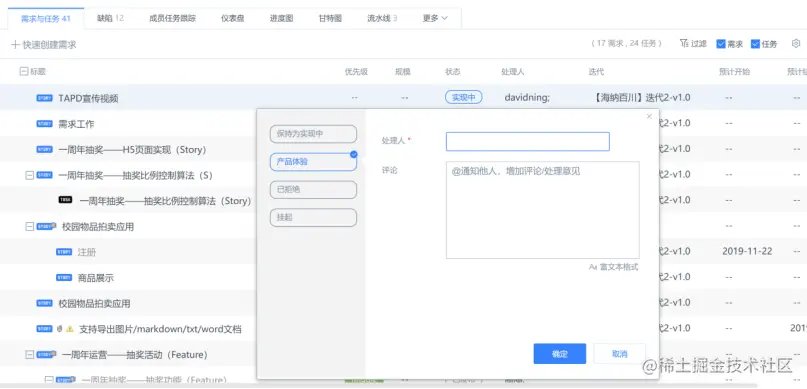Click 富文本格式 Aa icon
807x389 pixels.
pyautogui.click(x=593, y=268)
